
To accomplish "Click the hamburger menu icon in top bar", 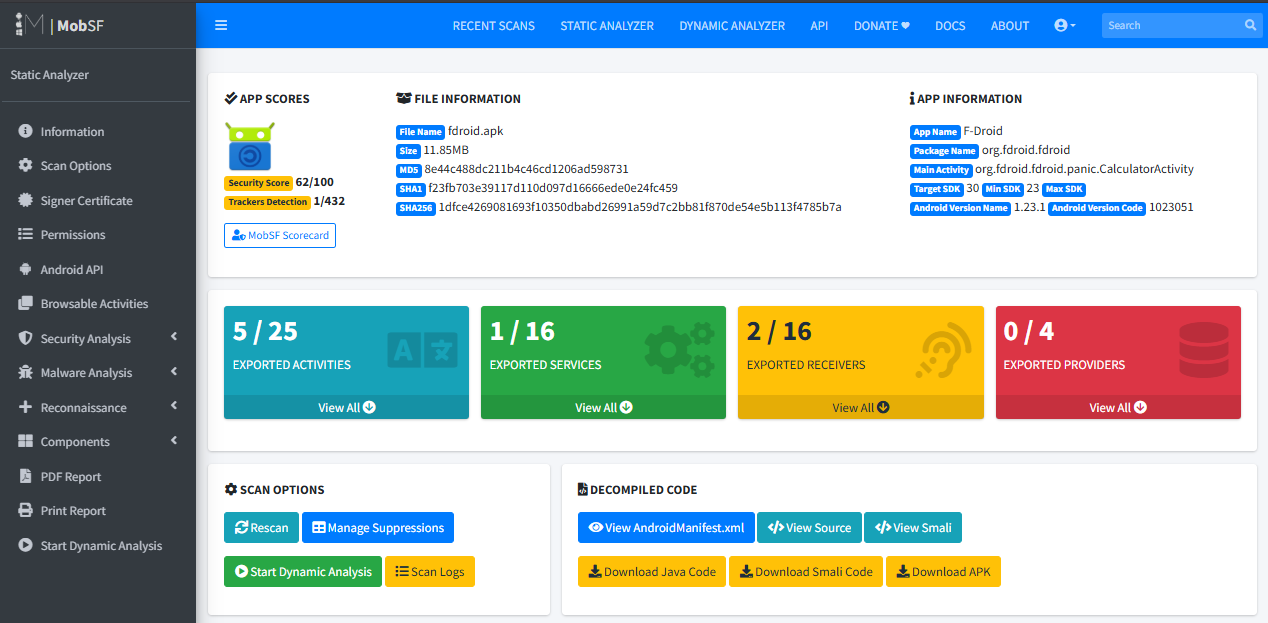I will [x=221, y=25].
